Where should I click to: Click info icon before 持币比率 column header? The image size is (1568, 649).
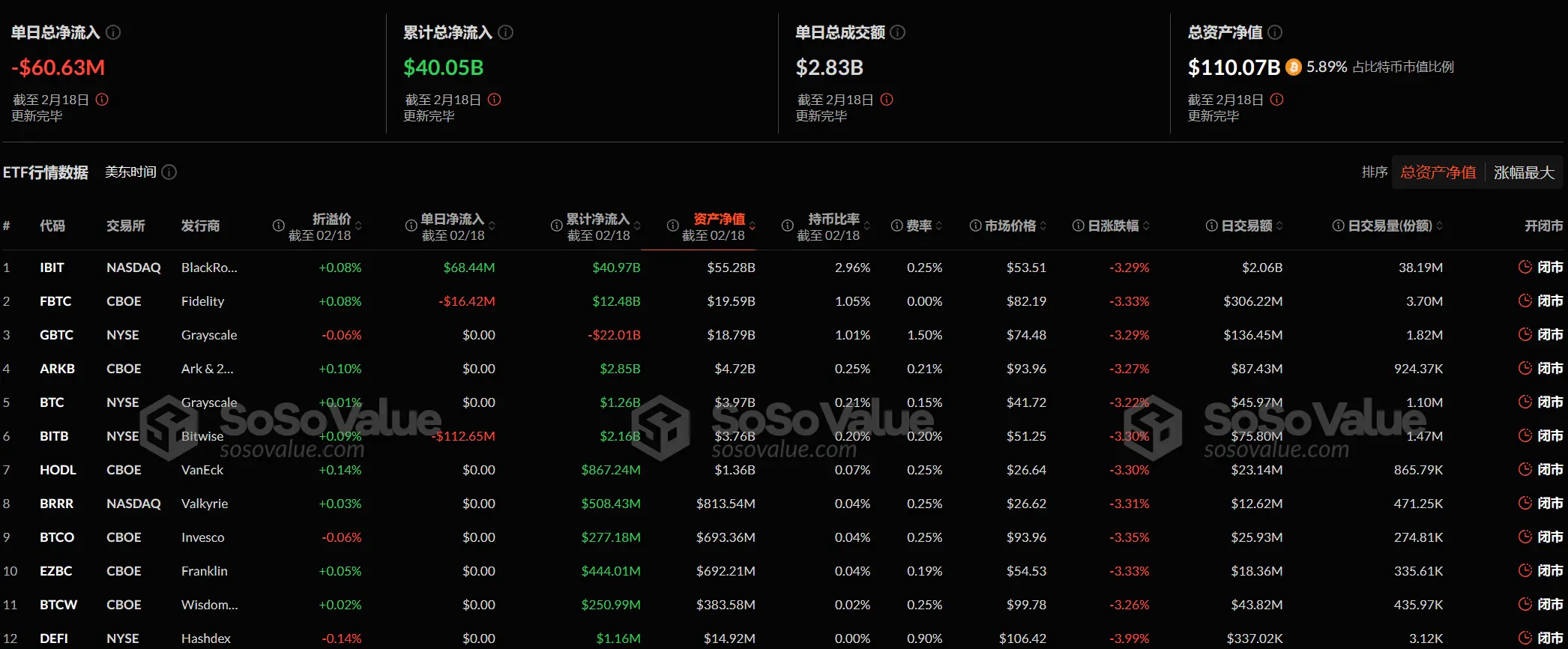788,226
